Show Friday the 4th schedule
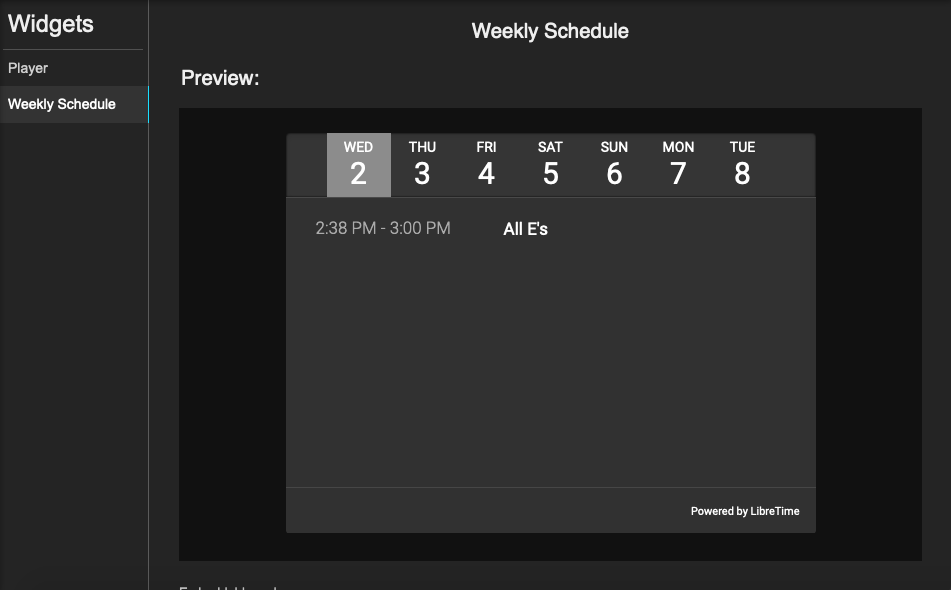 pyautogui.click(x=486, y=165)
